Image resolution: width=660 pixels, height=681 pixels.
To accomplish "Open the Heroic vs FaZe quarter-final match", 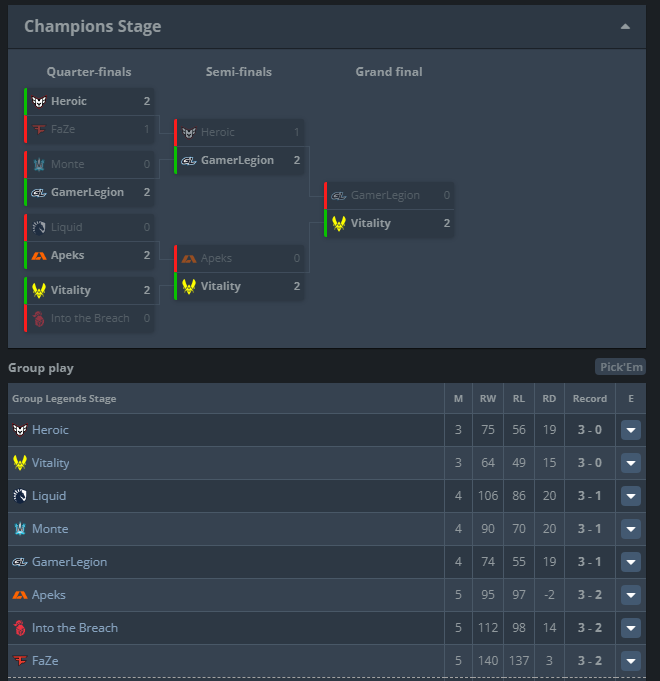I will (x=90, y=115).
